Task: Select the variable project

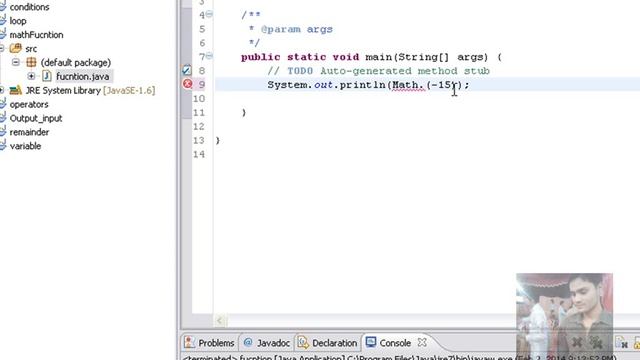Action: 25,146
